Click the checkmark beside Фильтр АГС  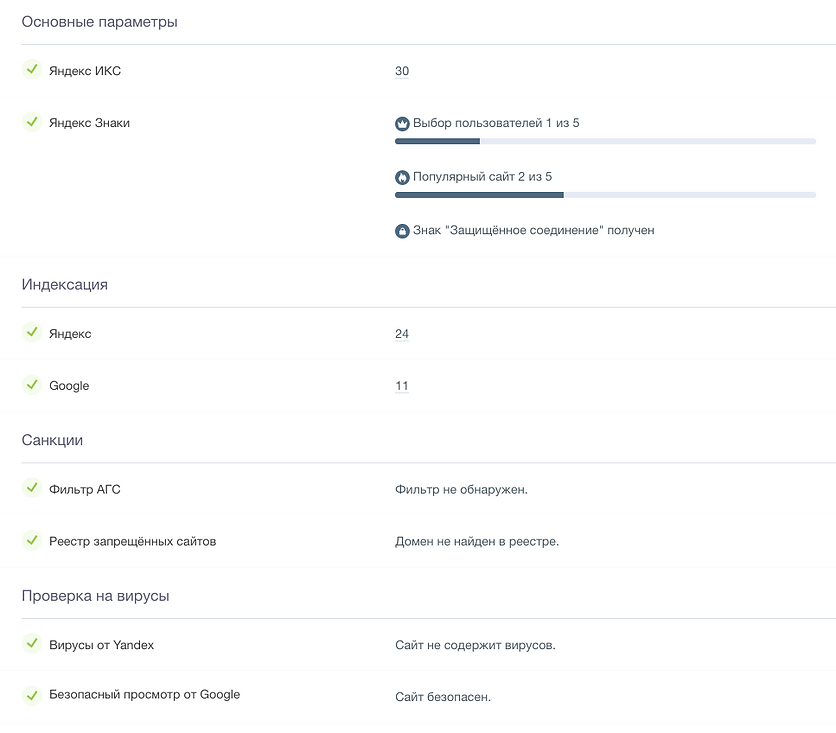pos(32,488)
